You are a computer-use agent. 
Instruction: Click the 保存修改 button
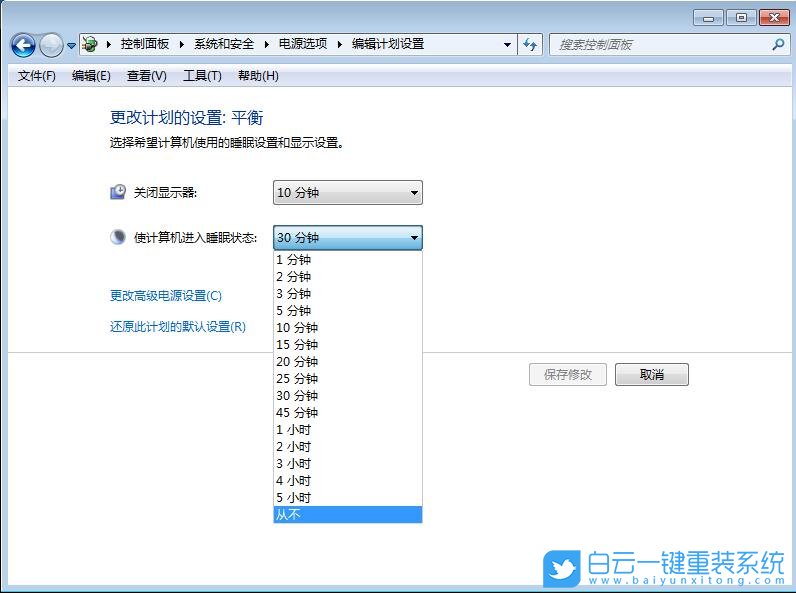[568, 375]
